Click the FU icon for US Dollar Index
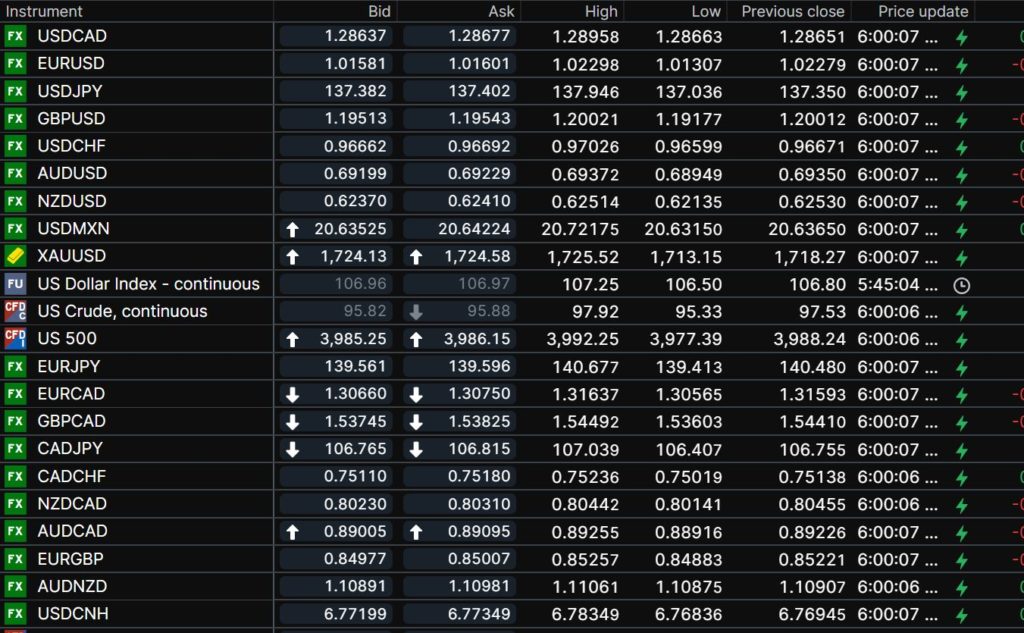1024x633 pixels. [x=15, y=284]
